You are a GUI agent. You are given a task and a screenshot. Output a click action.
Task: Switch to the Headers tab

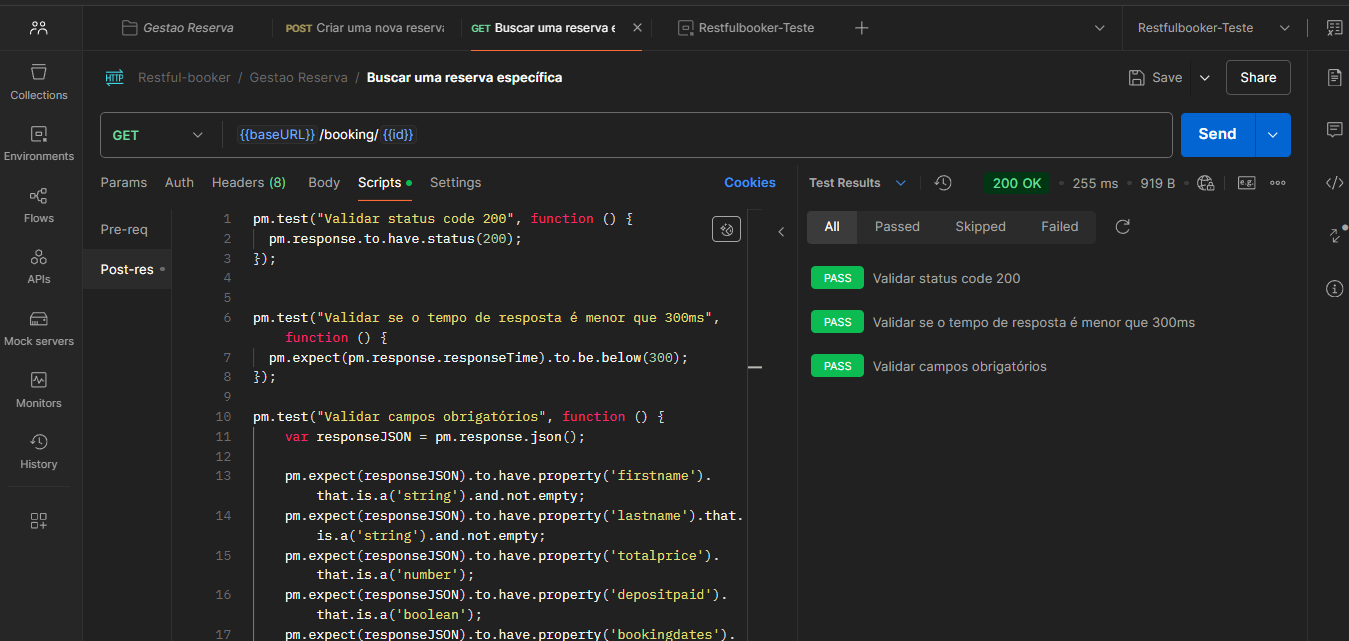coord(248,183)
